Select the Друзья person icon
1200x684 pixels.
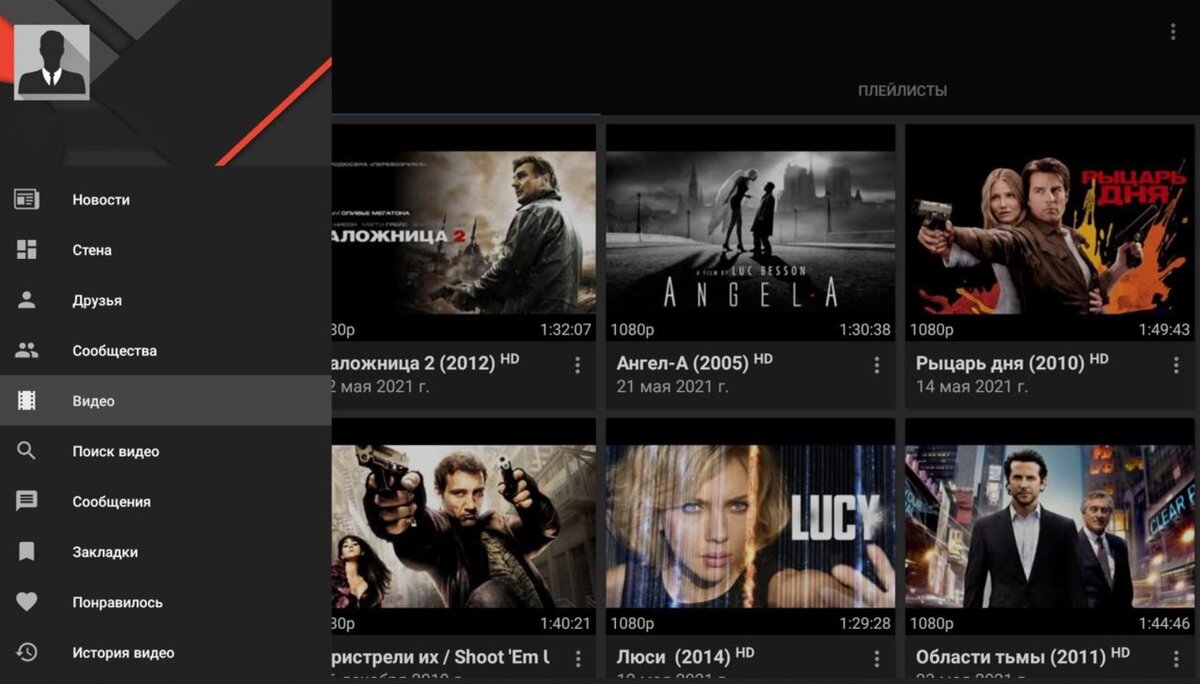pyautogui.click(x=27, y=300)
